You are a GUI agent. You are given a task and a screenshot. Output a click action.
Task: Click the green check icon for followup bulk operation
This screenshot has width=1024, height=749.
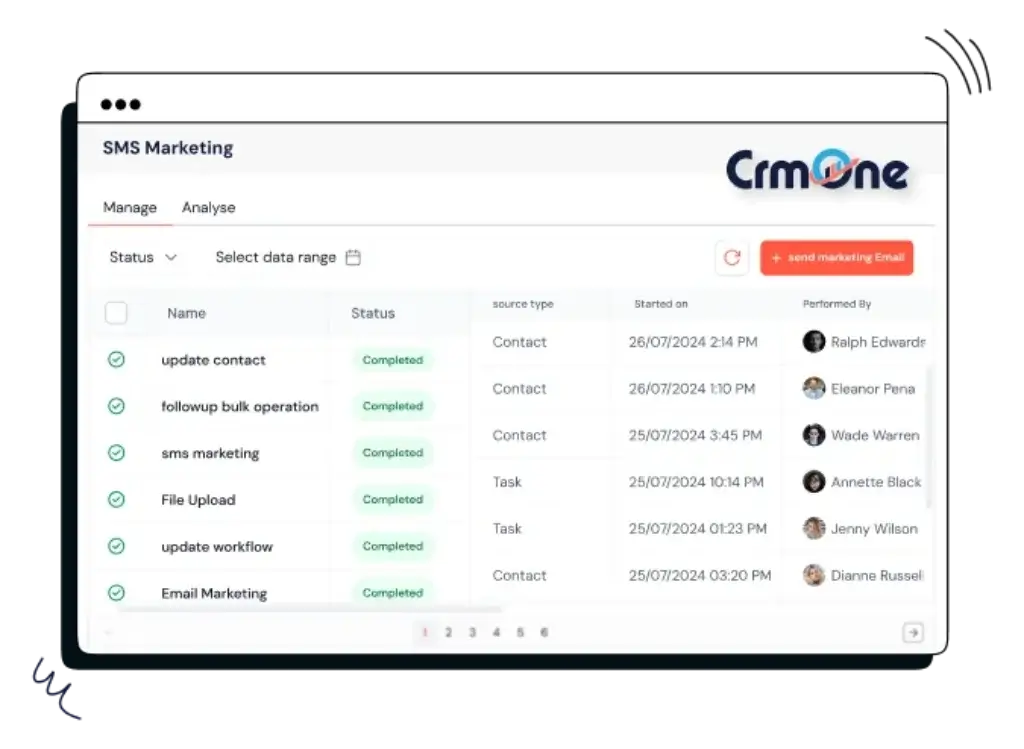116,406
